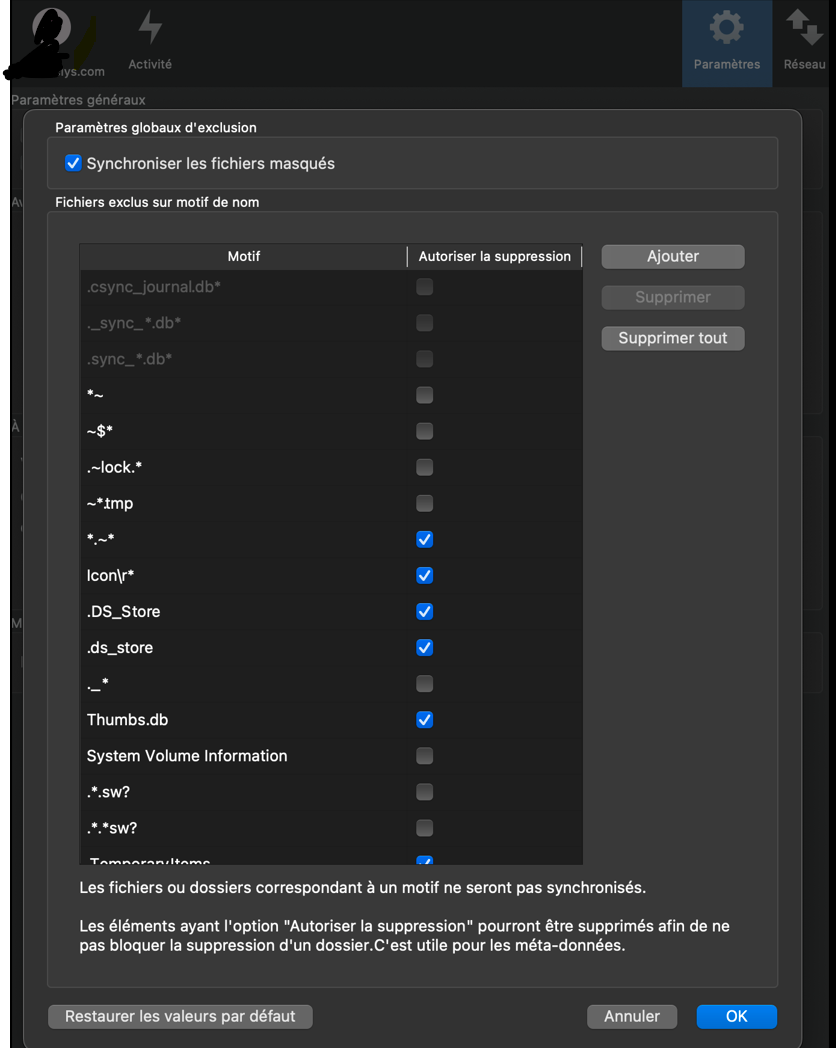Uncheck the Thumbs.db suppression checkbox
Screen dimensions: 836x1048
click(424, 720)
